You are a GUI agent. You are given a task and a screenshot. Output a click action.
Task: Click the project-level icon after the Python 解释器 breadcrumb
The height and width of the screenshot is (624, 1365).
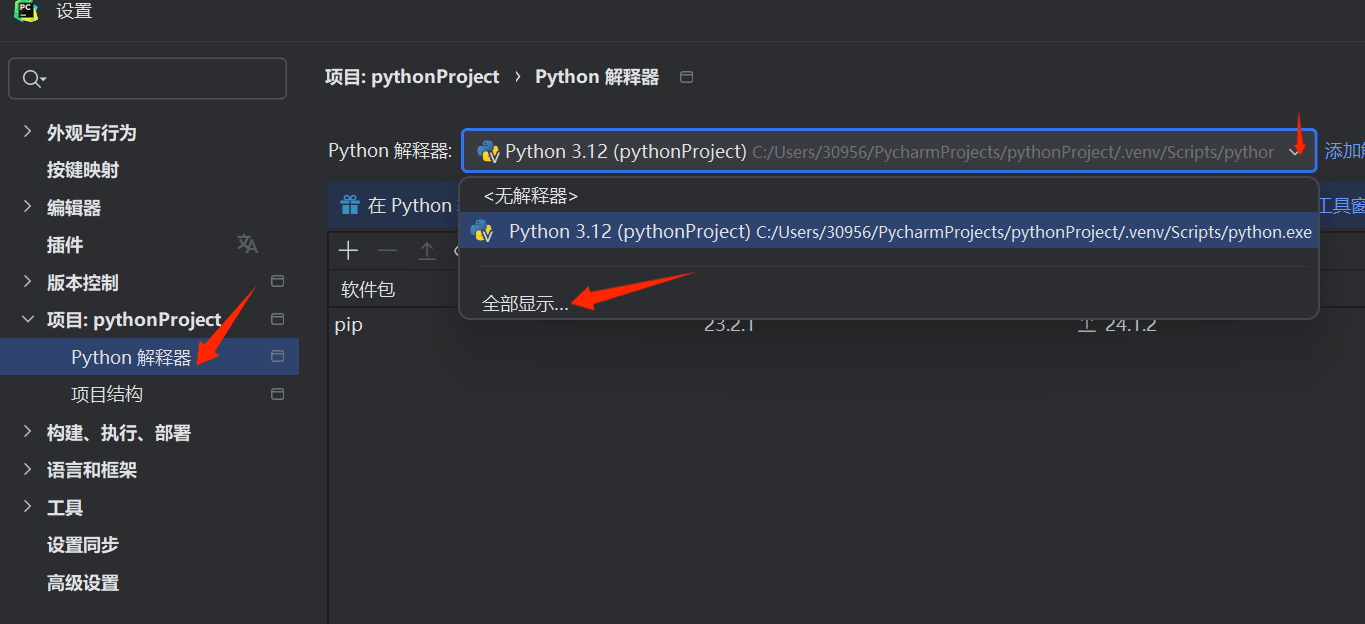[x=686, y=77]
